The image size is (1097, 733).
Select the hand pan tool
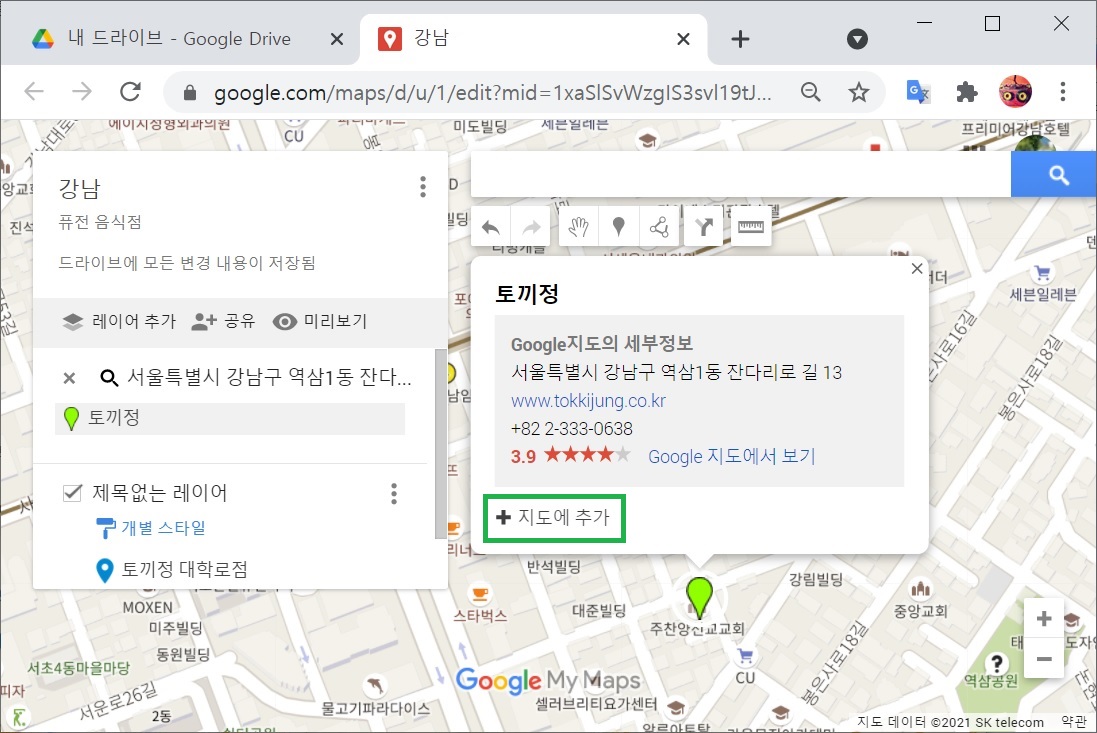coord(579,227)
